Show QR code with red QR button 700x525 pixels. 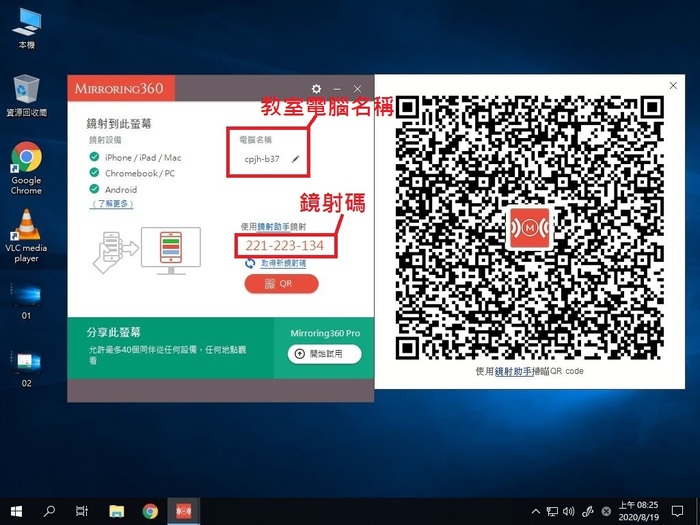[x=281, y=283]
